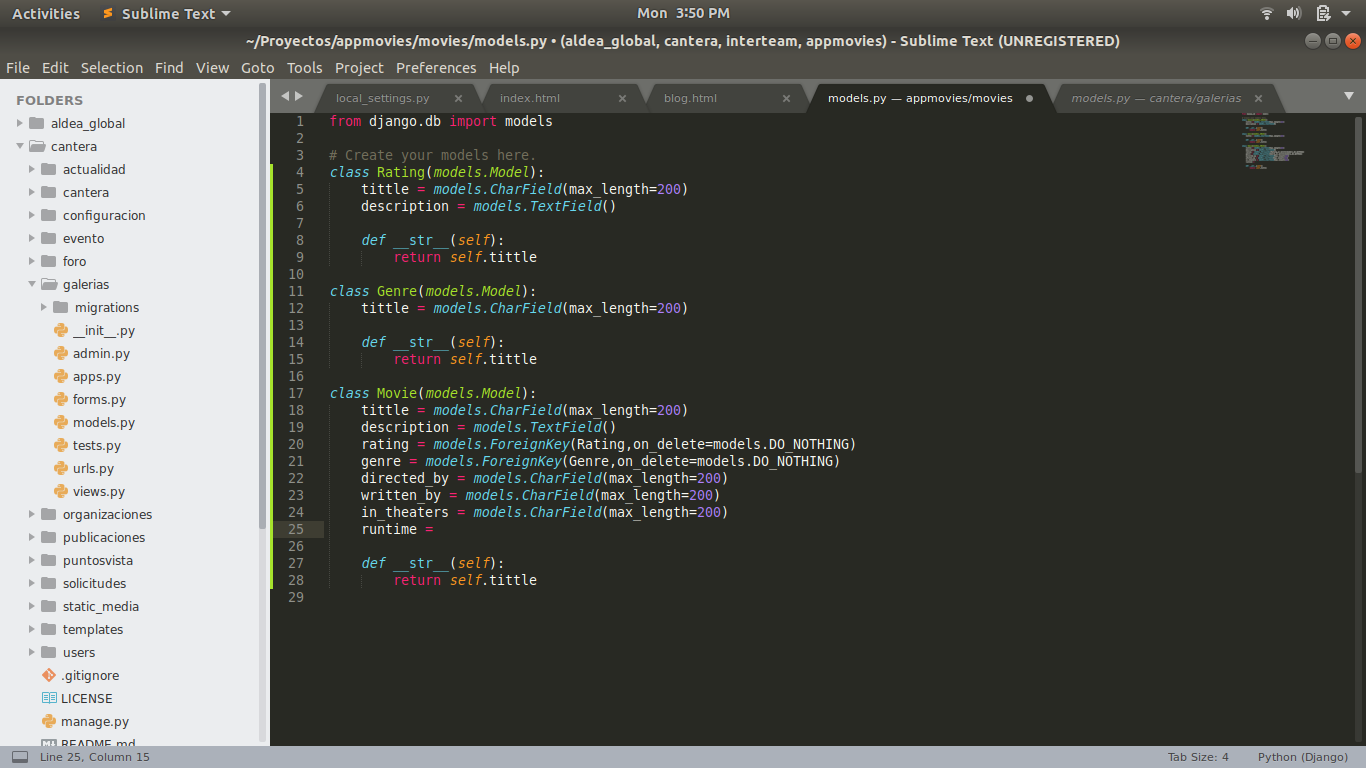Expand the organizaciones folder
This screenshot has width=1366, height=768.
[x=31, y=515]
